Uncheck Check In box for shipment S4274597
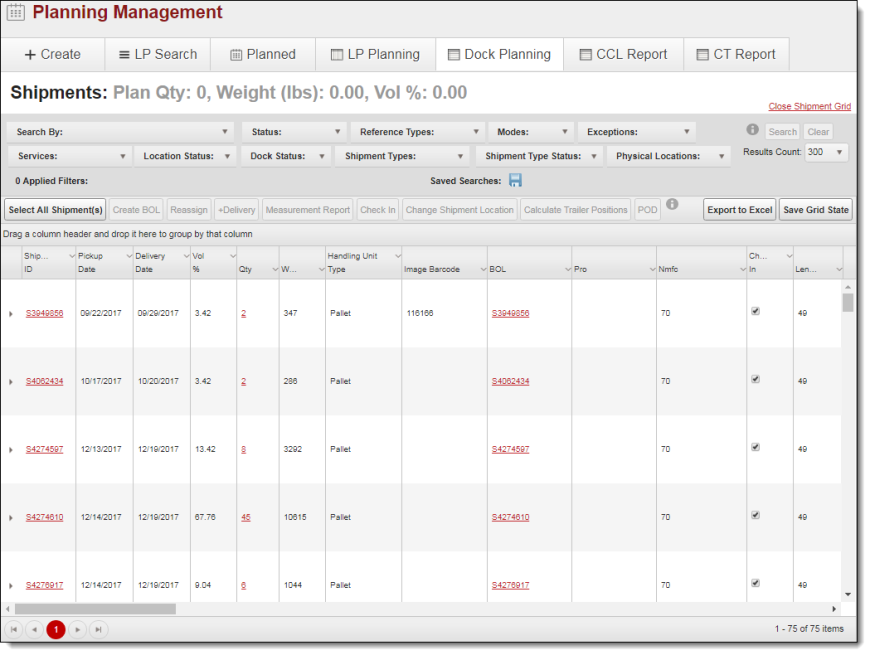Screen dimensions: 870x655 click(x=755, y=447)
